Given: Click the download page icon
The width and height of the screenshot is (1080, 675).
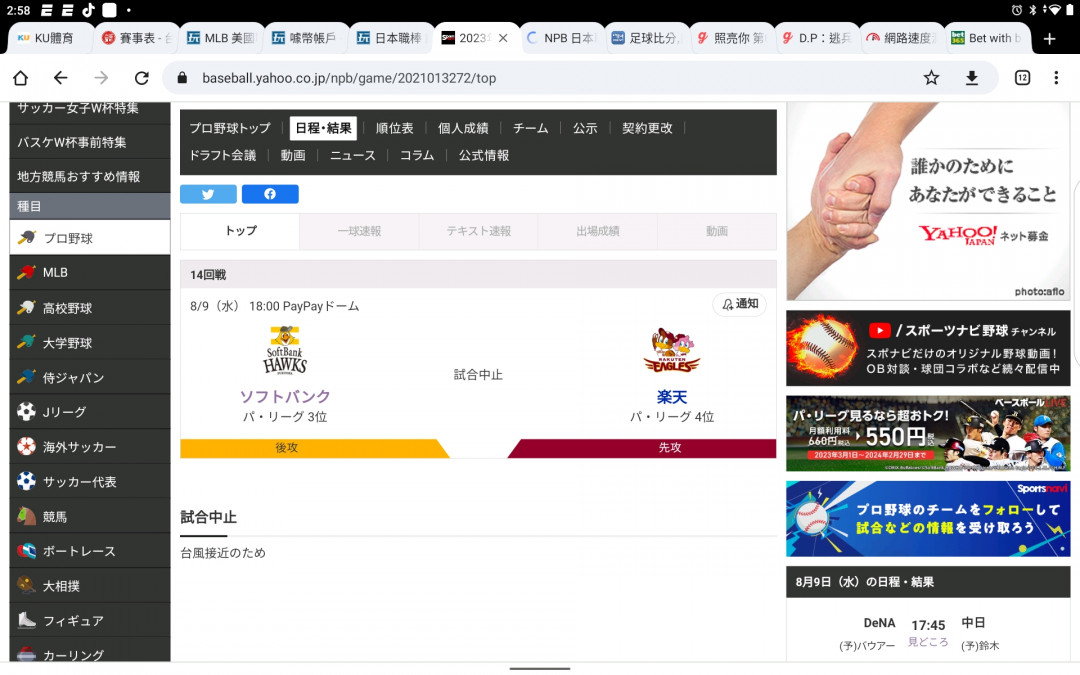Looking at the screenshot, I should coord(971,78).
